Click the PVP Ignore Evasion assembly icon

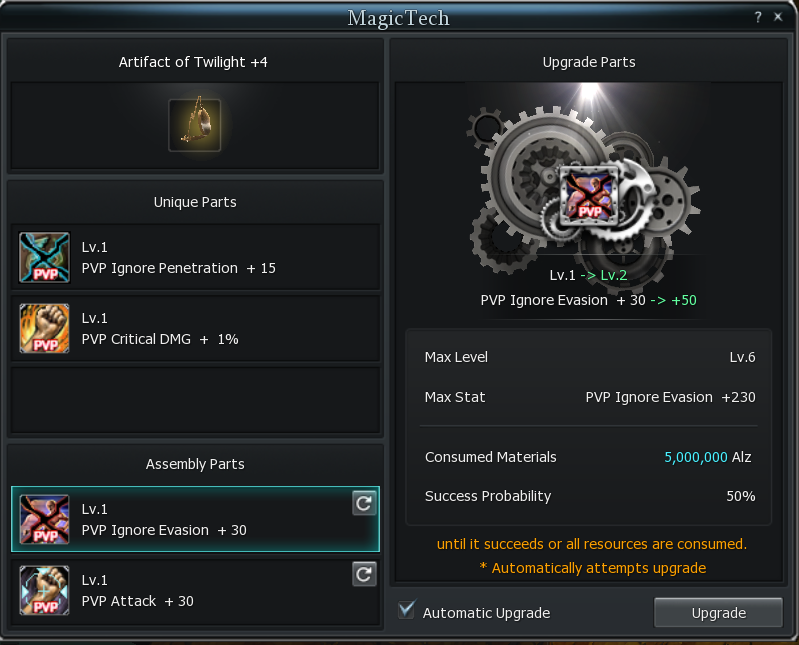tap(45, 520)
